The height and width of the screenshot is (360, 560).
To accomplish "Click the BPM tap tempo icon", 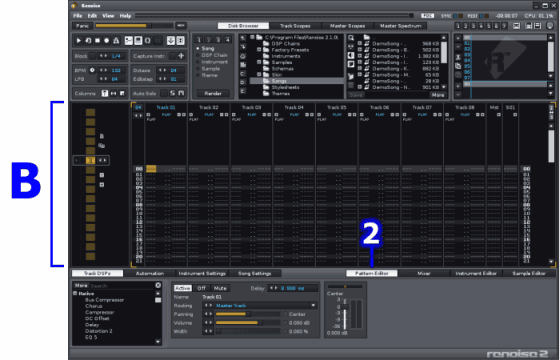I will click(x=92, y=70).
